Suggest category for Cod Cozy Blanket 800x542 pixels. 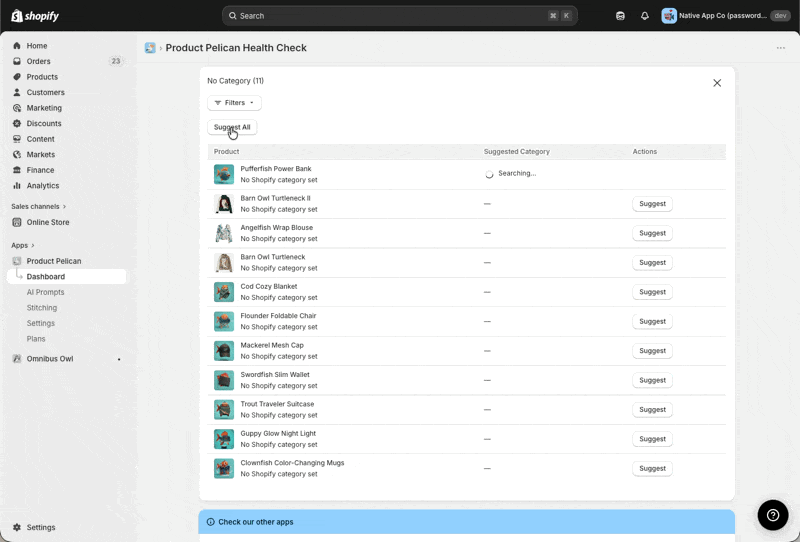653,292
